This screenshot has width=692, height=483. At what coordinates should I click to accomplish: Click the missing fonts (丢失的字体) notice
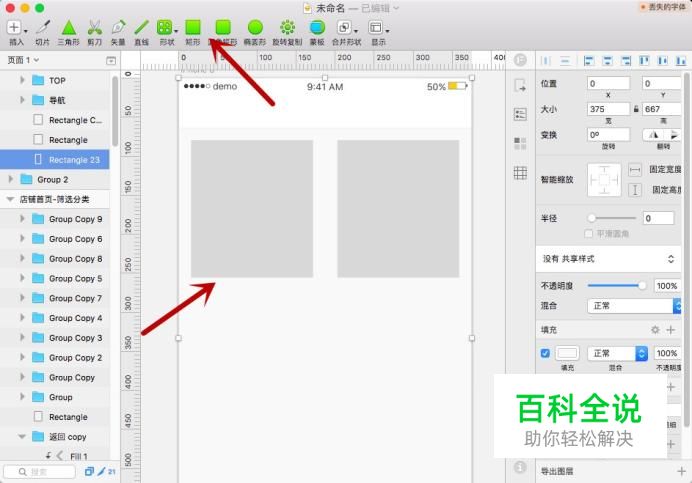pyautogui.click(x=662, y=7)
